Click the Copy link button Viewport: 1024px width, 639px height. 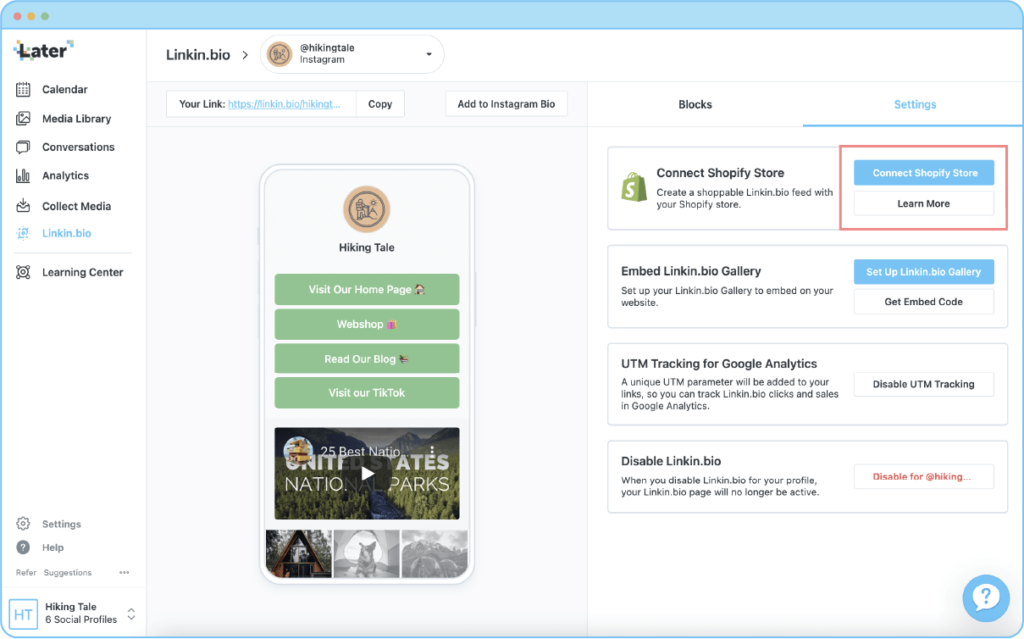click(380, 104)
